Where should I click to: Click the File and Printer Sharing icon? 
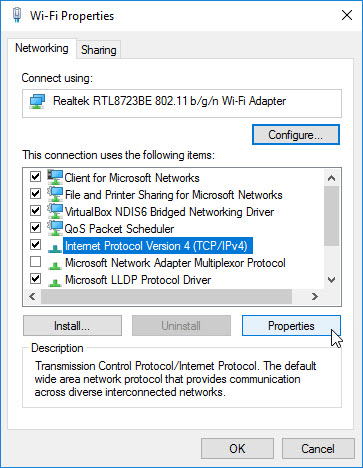pyautogui.click(x=55, y=194)
